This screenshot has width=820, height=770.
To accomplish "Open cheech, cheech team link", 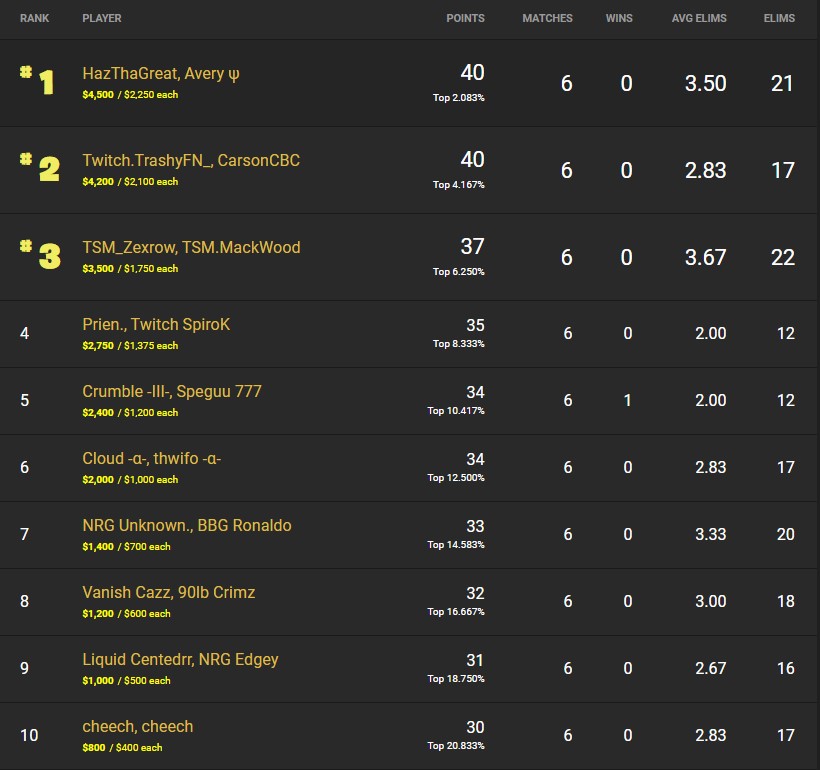I will point(138,727).
